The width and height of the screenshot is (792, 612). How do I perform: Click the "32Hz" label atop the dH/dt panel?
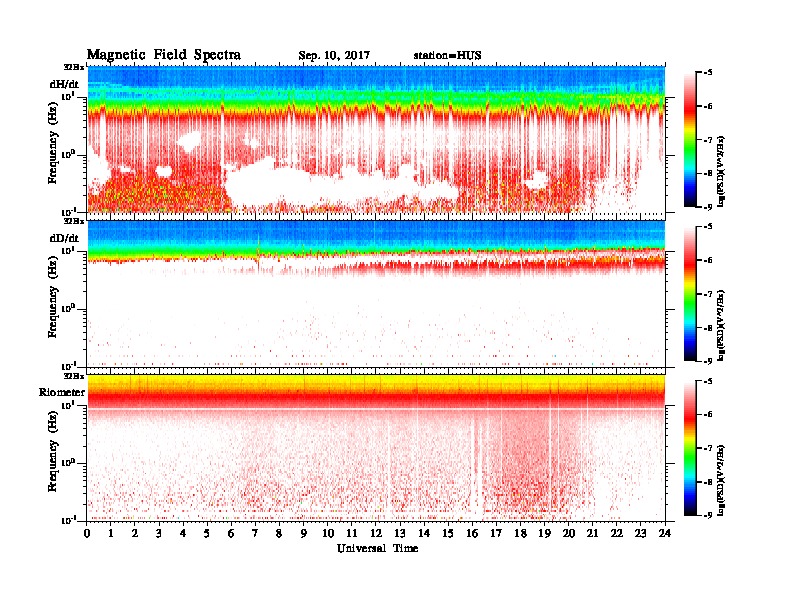point(74,66)
